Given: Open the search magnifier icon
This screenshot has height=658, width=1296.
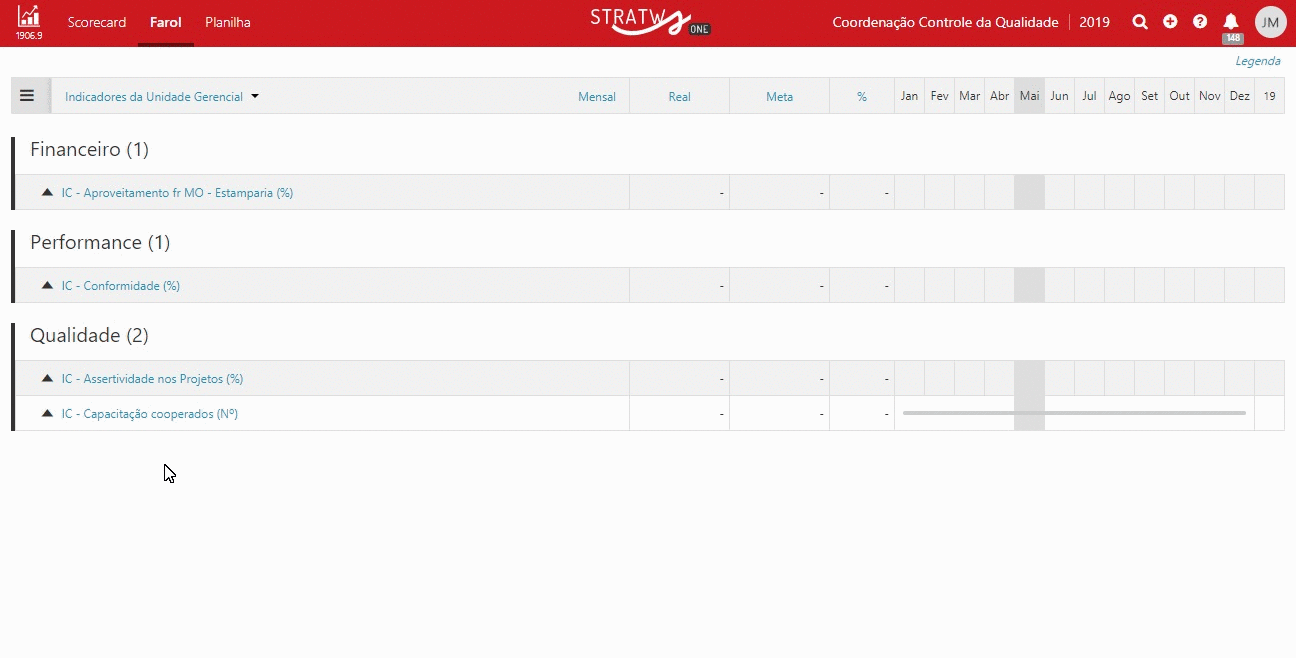Looking at the screenshot, I should click(1140, 22).
